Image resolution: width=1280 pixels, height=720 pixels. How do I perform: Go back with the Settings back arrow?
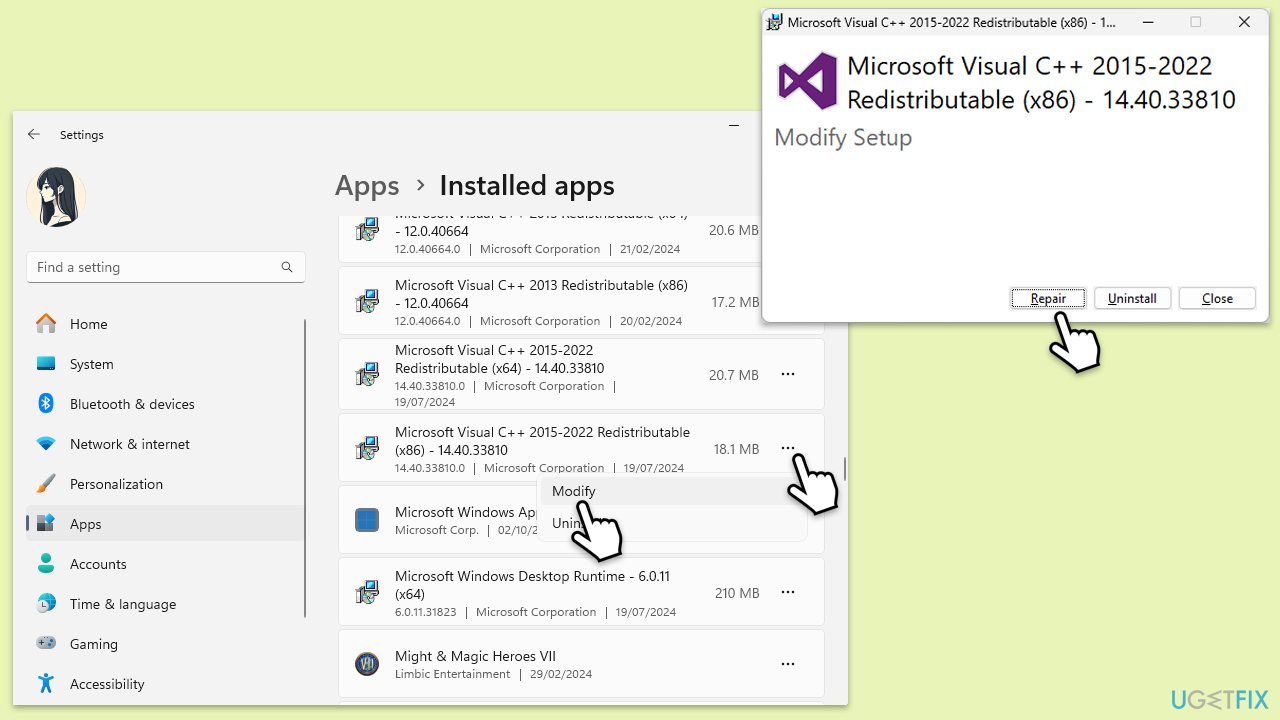(x=34, y=134)
